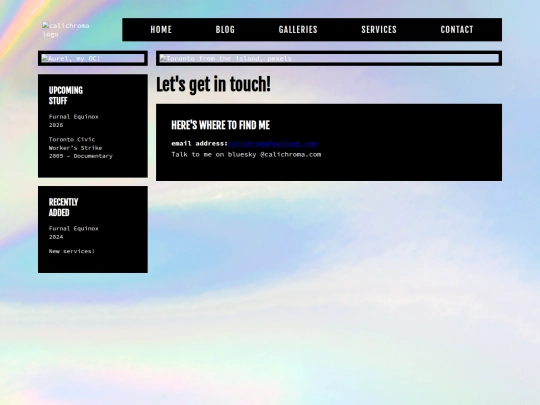Click 'Here's where to find me' heading
Image resolution: width=540 pixels, height=405 pixels.
(220, 125)
